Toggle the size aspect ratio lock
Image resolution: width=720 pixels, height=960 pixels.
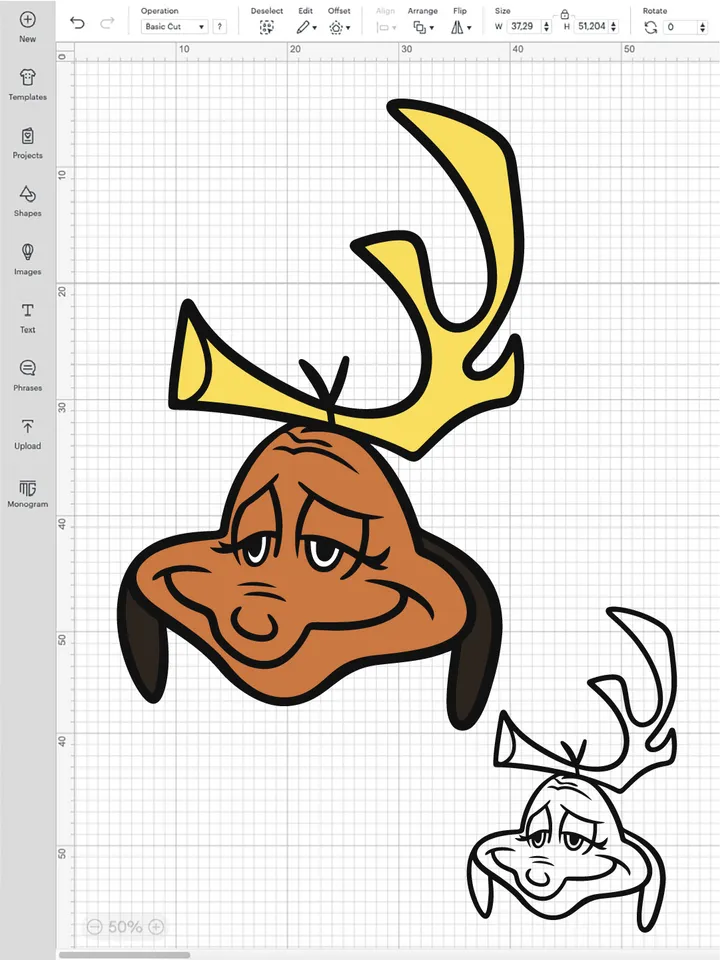point(565,14)
